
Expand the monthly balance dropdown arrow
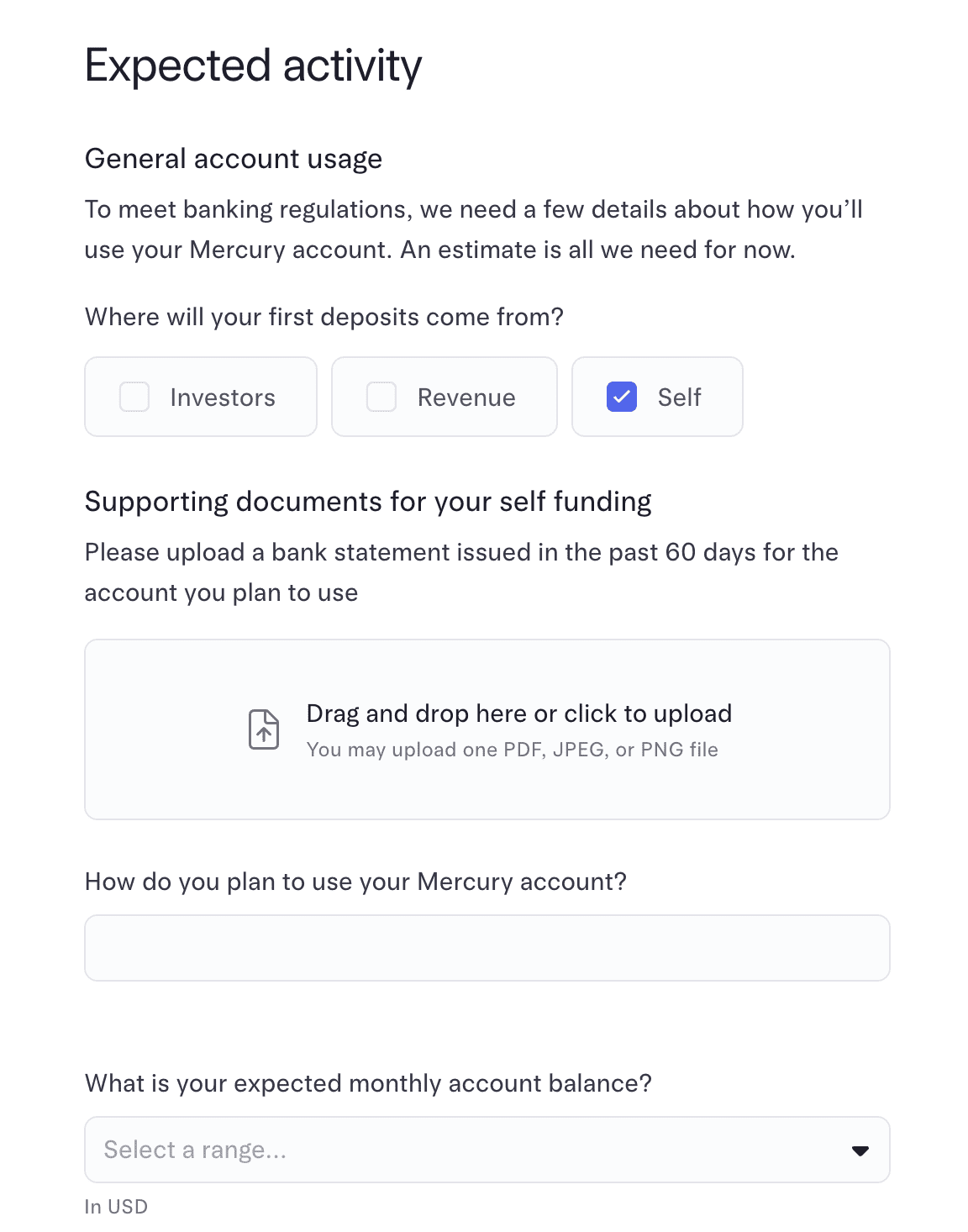point(860,1150)
